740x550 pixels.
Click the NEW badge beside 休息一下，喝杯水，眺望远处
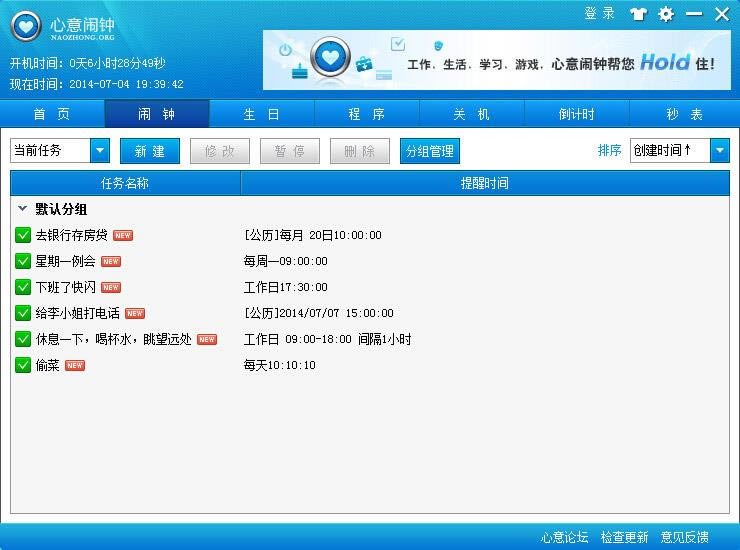click(207, 339)
